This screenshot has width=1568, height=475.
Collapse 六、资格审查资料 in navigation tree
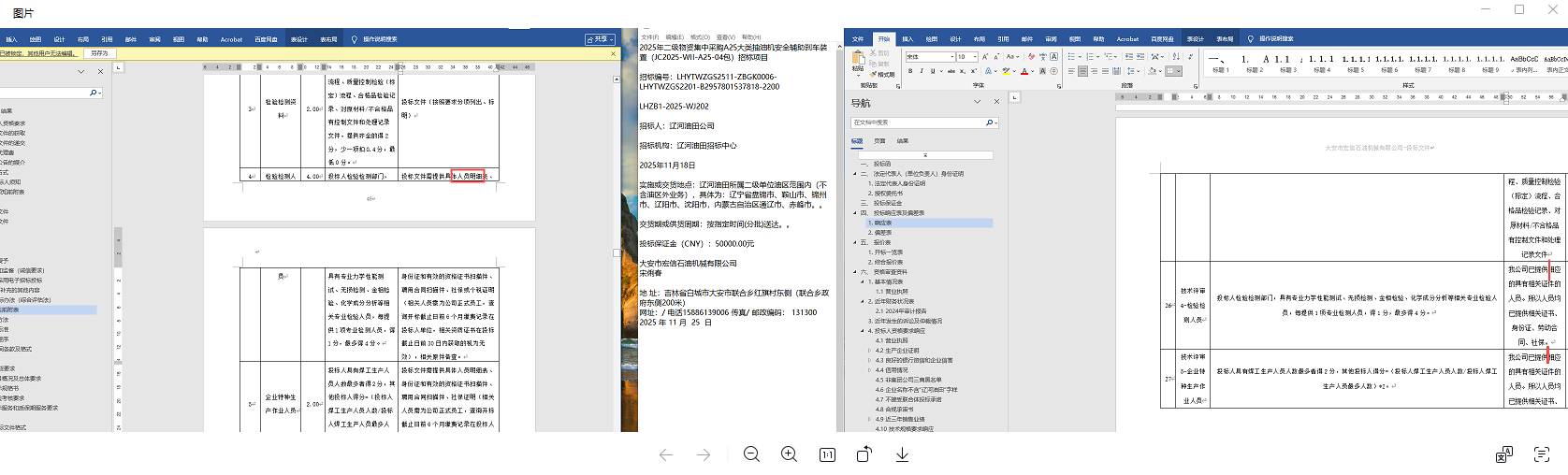(x=854, y=272)
